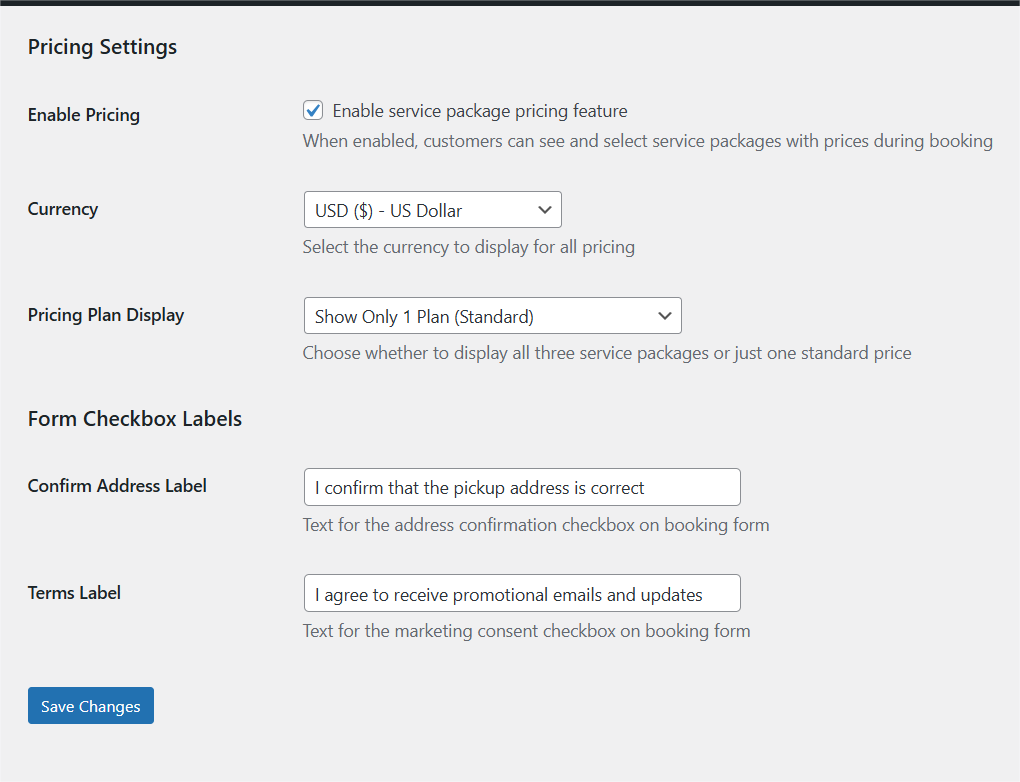Click the Enable Pricing field label
Viewport: 1020px width, 782px height.
(x=83, y=114)
